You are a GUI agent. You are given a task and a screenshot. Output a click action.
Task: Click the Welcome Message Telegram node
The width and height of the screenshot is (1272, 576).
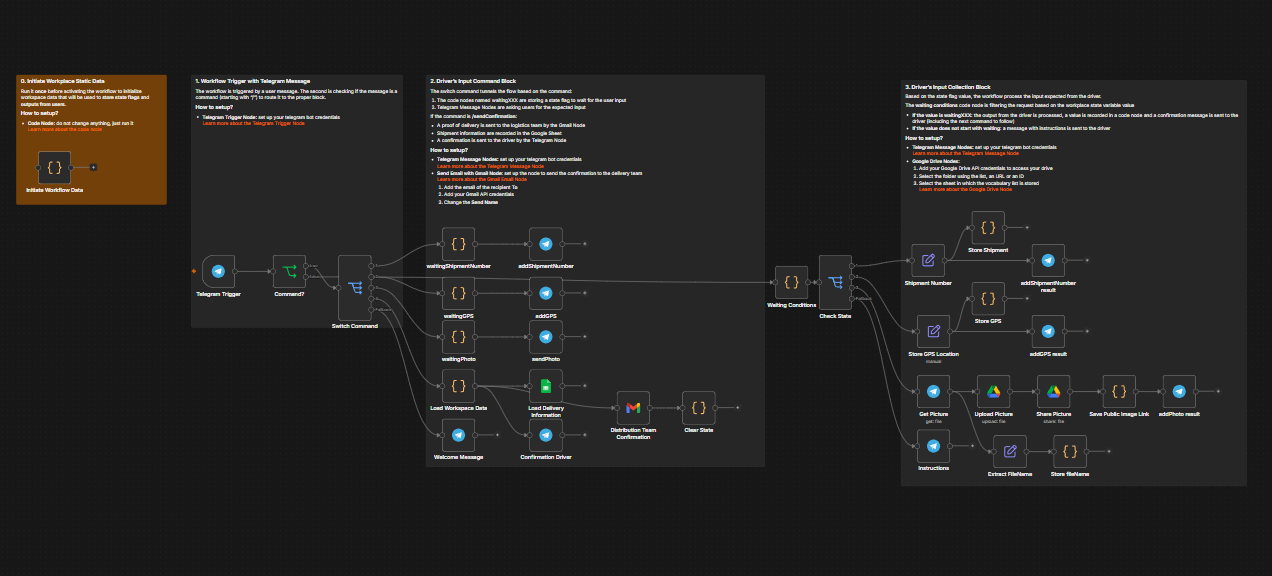[458, 435]
